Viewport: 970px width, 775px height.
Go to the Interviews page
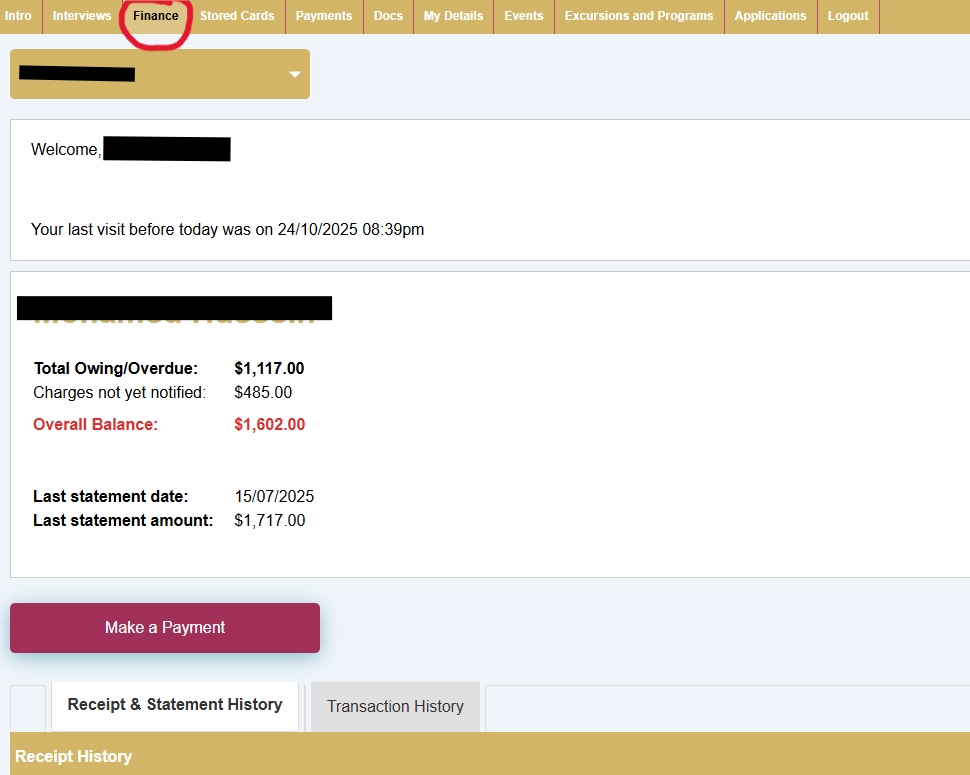coord(82,16)
